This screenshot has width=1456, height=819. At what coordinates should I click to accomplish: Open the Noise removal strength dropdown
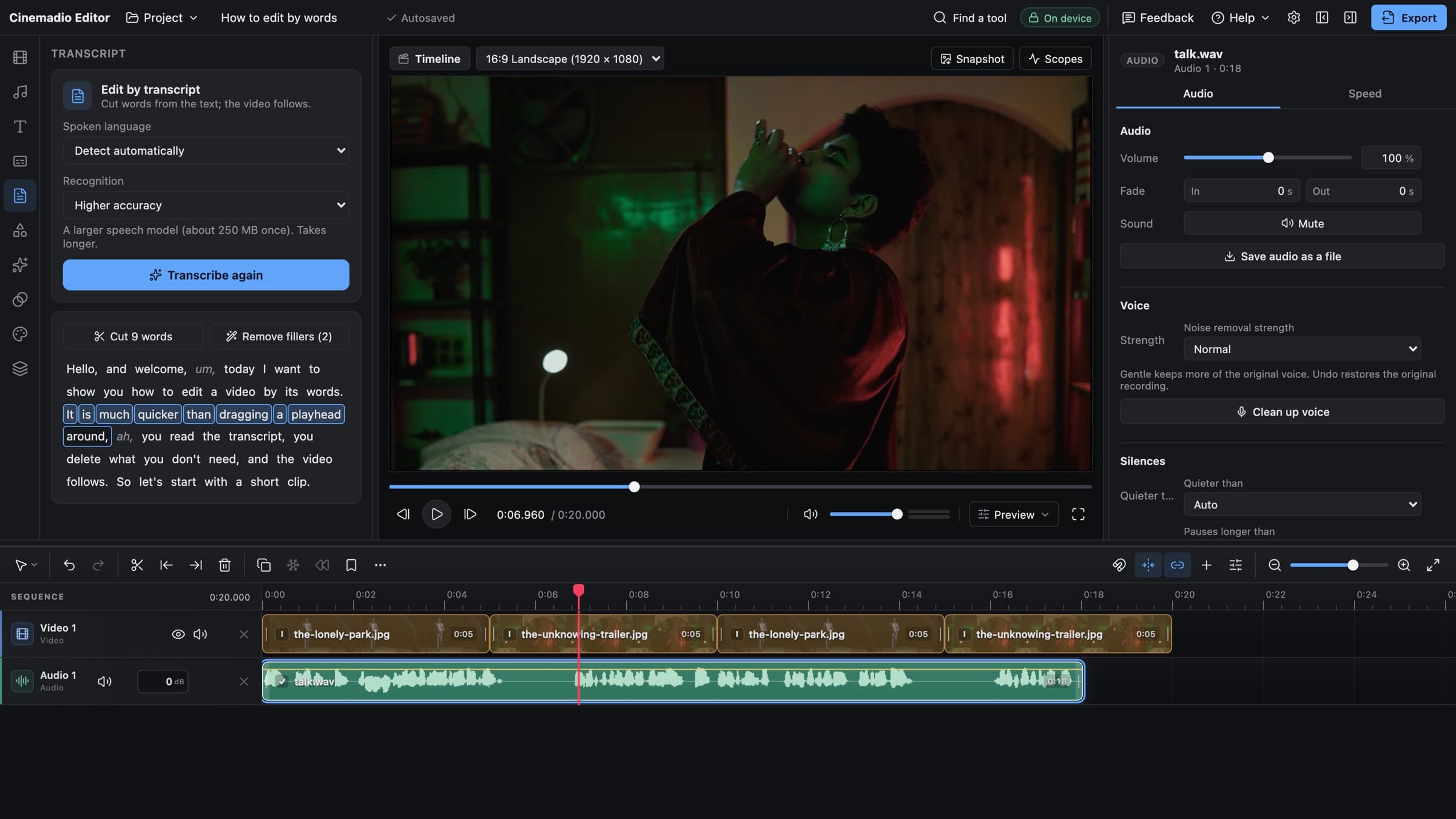pos(1302,349)
